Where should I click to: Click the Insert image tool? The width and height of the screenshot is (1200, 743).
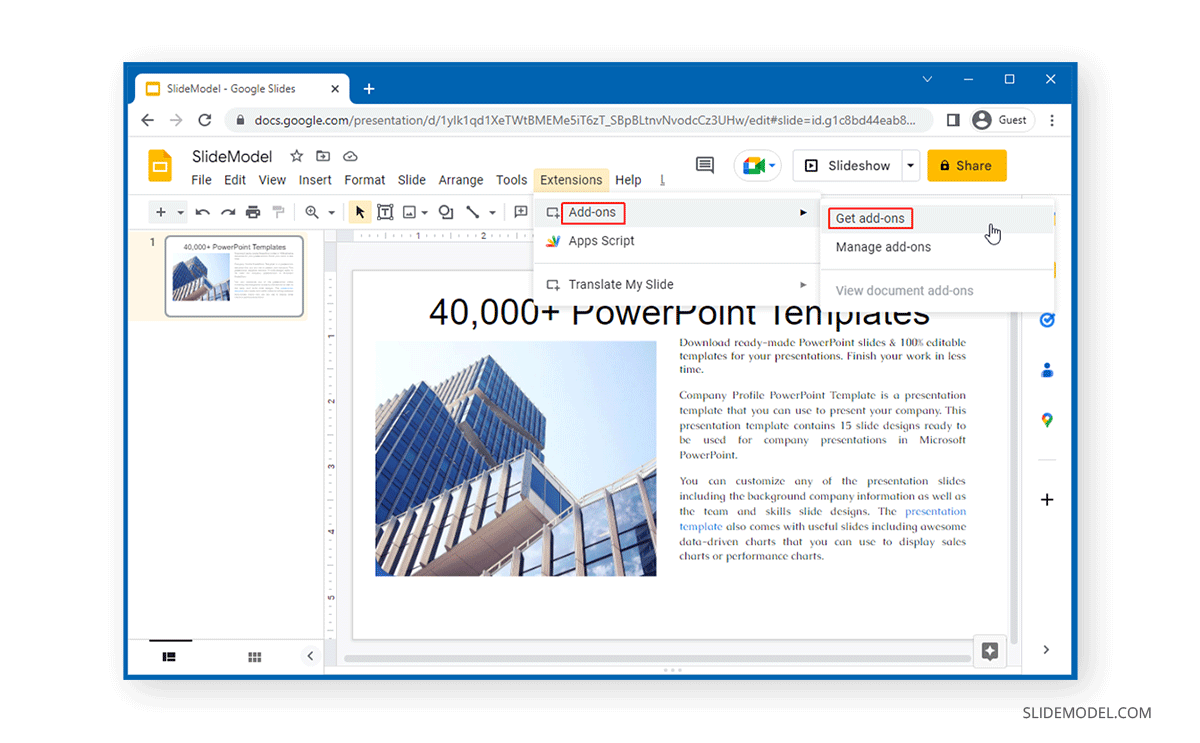(409, 212)
